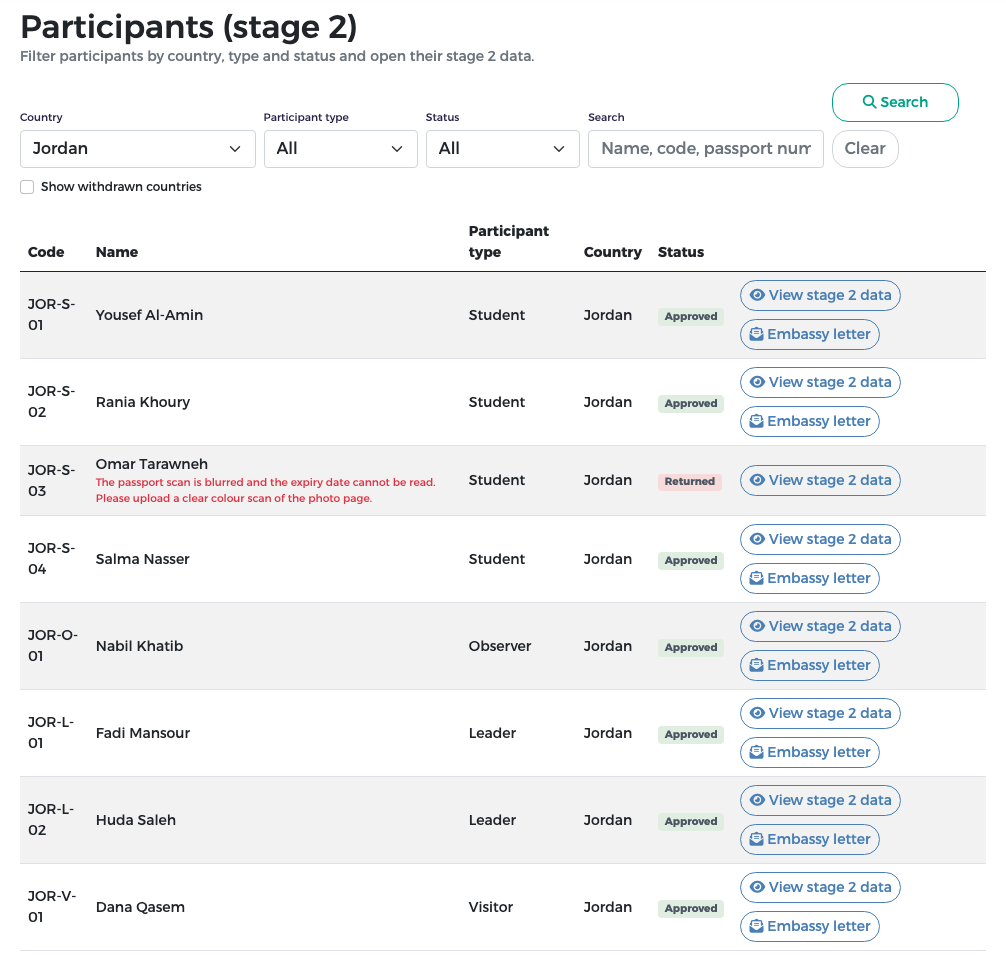Click the name Rania Khoury
The image size is (1006, 975).
coord(143,402)
